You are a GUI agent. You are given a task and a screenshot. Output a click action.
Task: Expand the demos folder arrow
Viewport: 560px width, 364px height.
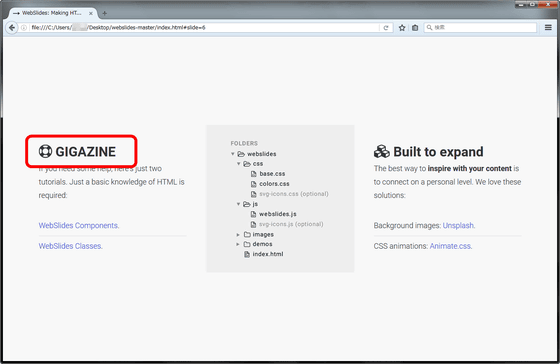point(238,244)
